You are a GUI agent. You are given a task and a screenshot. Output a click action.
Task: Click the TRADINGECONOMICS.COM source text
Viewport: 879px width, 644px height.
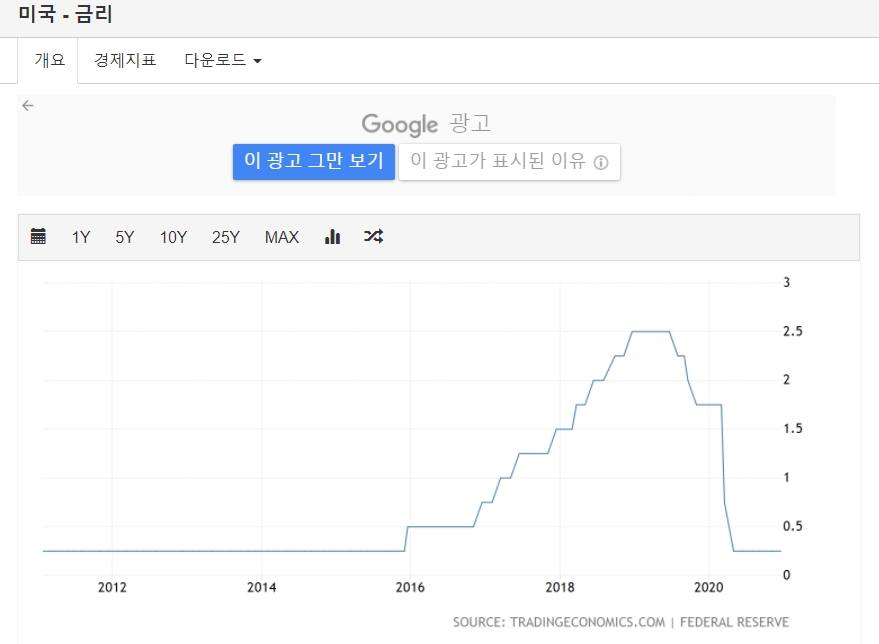pos(587,622)
